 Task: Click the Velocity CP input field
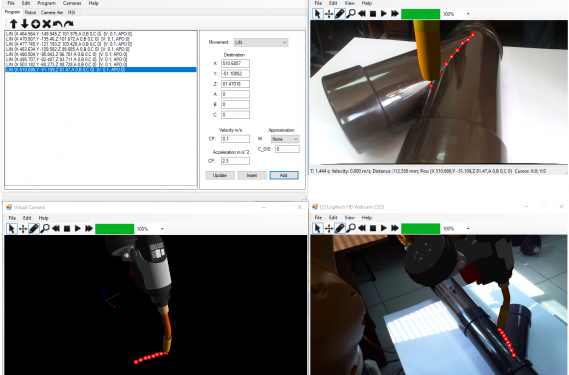tap(235, 139)
